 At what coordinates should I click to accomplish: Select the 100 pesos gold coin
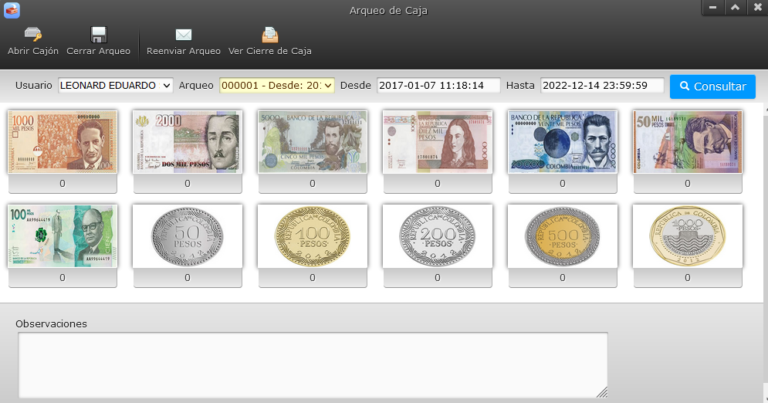click(312, 236)
